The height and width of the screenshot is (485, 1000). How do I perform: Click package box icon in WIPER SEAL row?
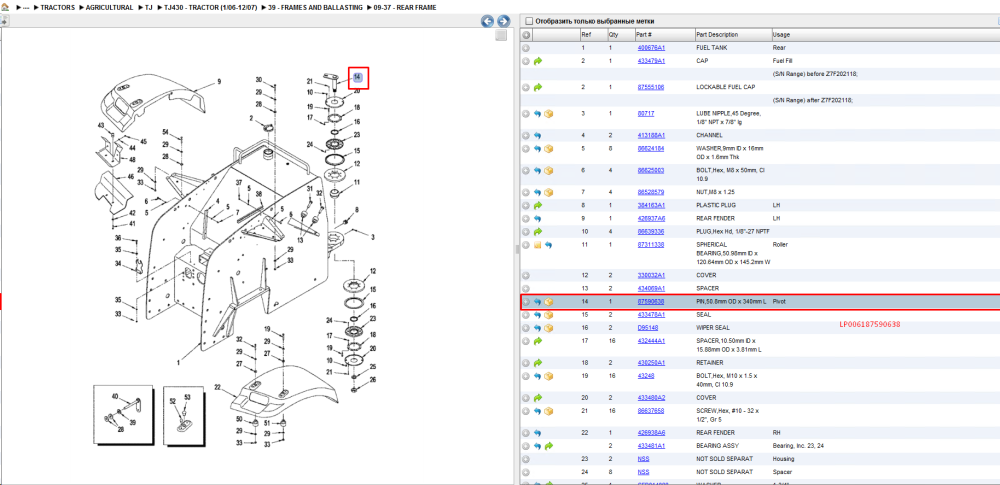(x=548, y=328)
